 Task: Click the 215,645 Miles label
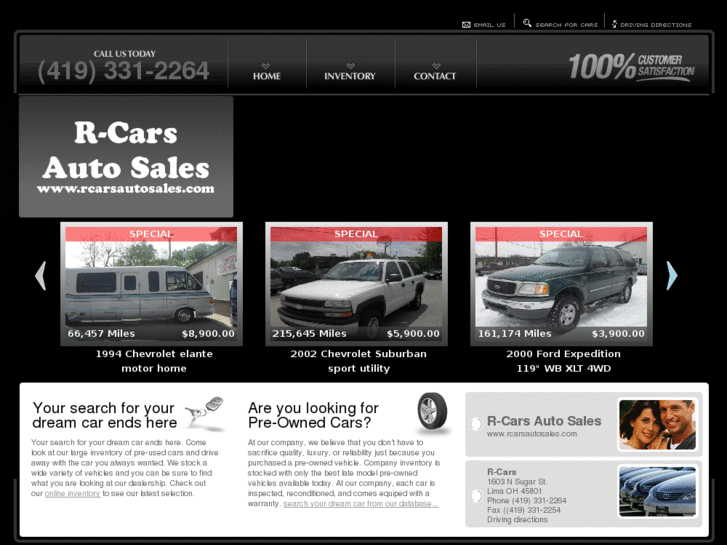click(309, 333)
